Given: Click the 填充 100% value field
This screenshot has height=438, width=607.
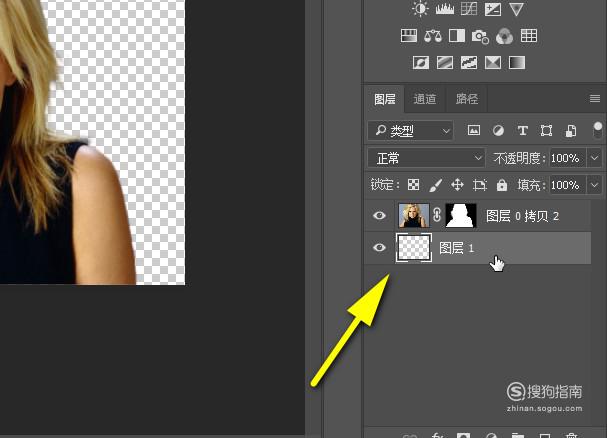Looking at the screenshot, I should click(x=567, y=185).
